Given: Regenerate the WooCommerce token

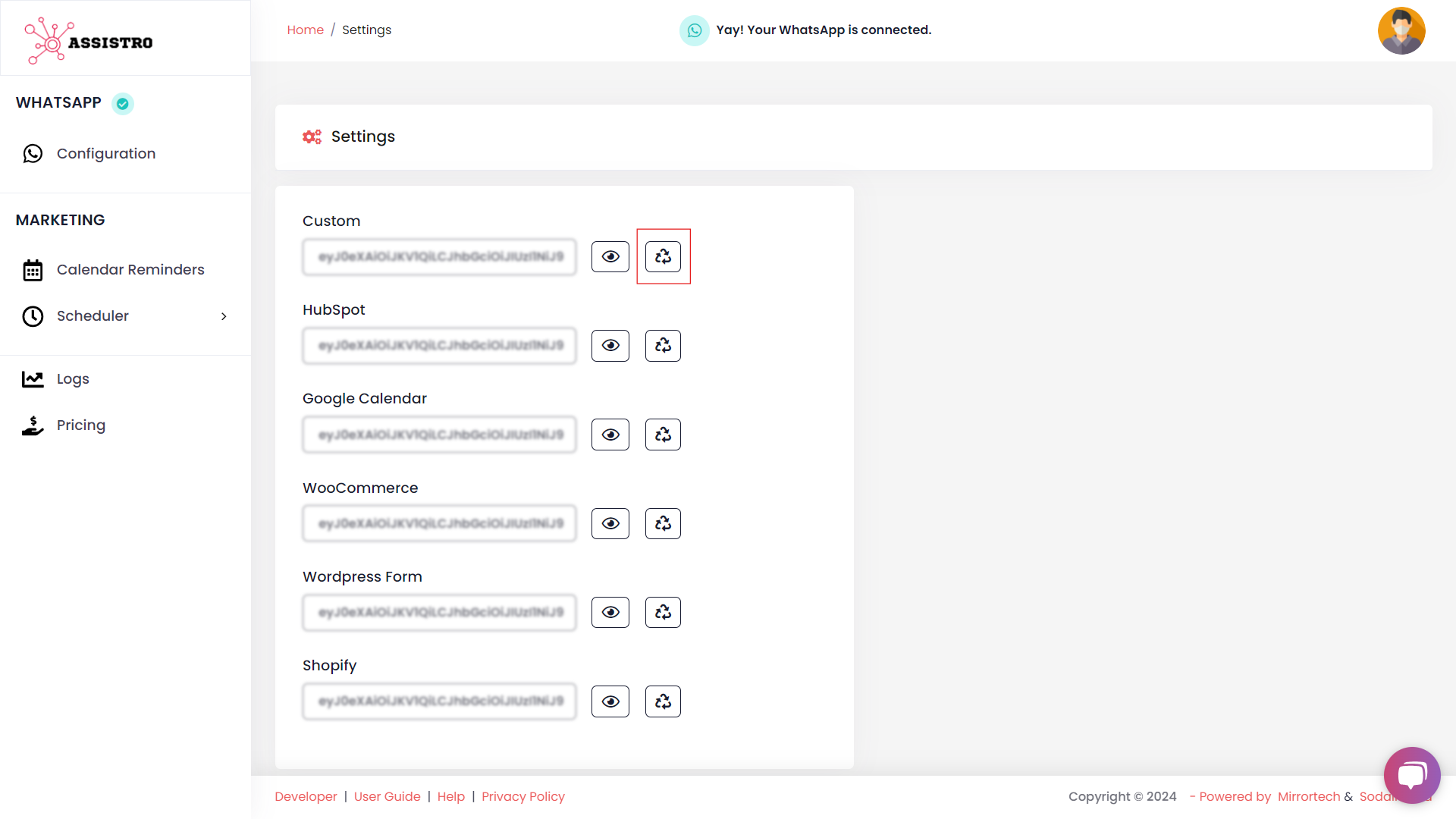Looking at the screenshot, I should coord(663,523).
